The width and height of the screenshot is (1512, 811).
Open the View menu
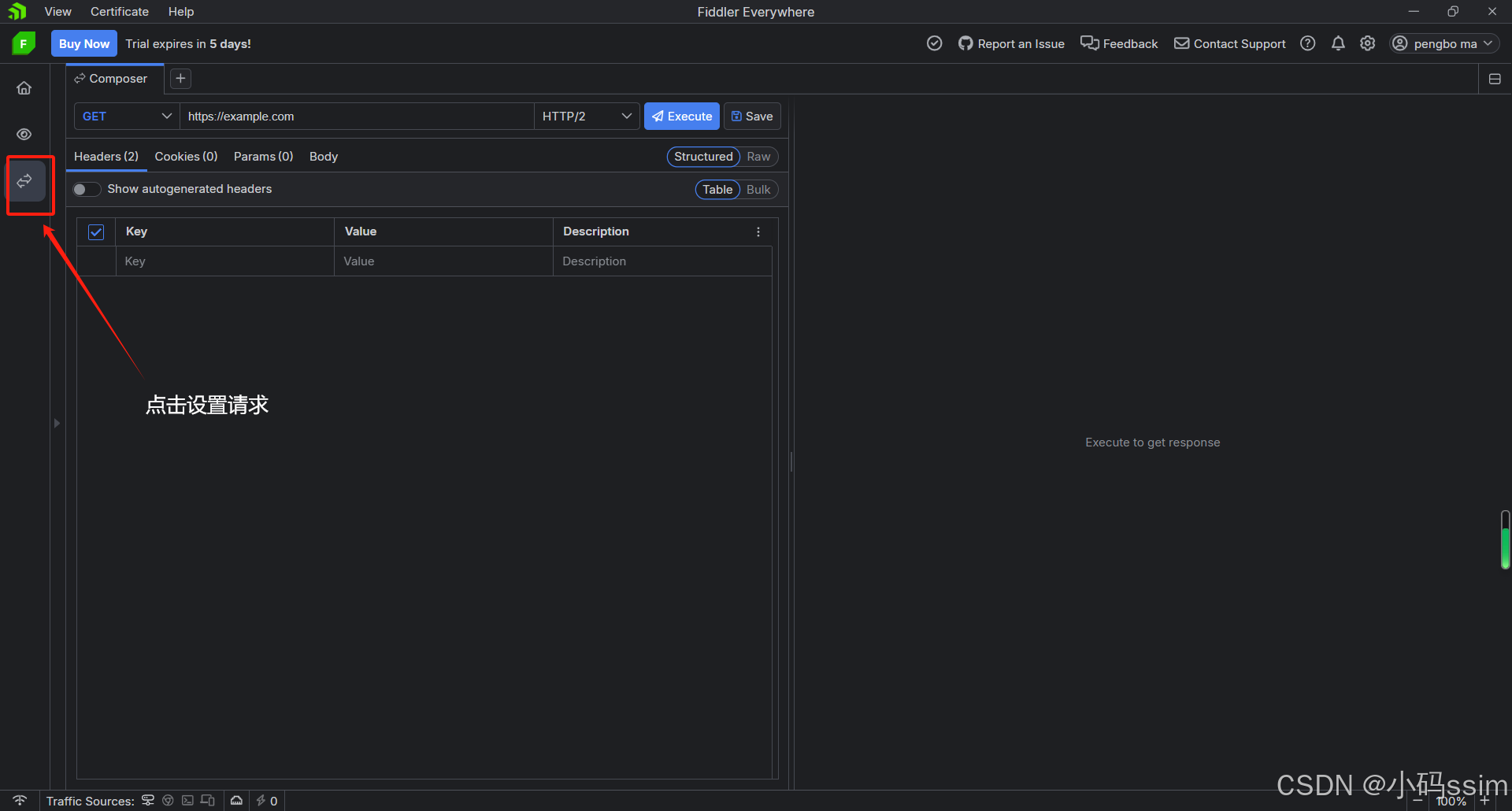[58, 12]
